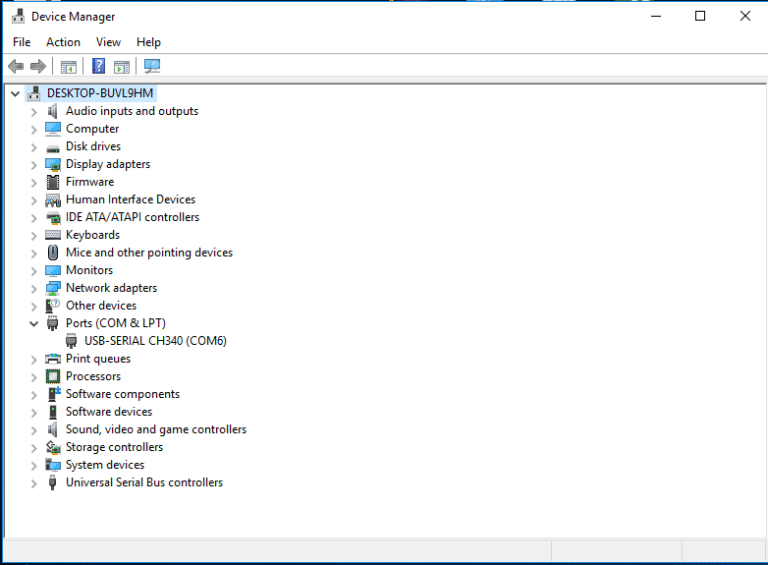Open the File menu
Screen dimensions: 768x565
pos(21,42)
